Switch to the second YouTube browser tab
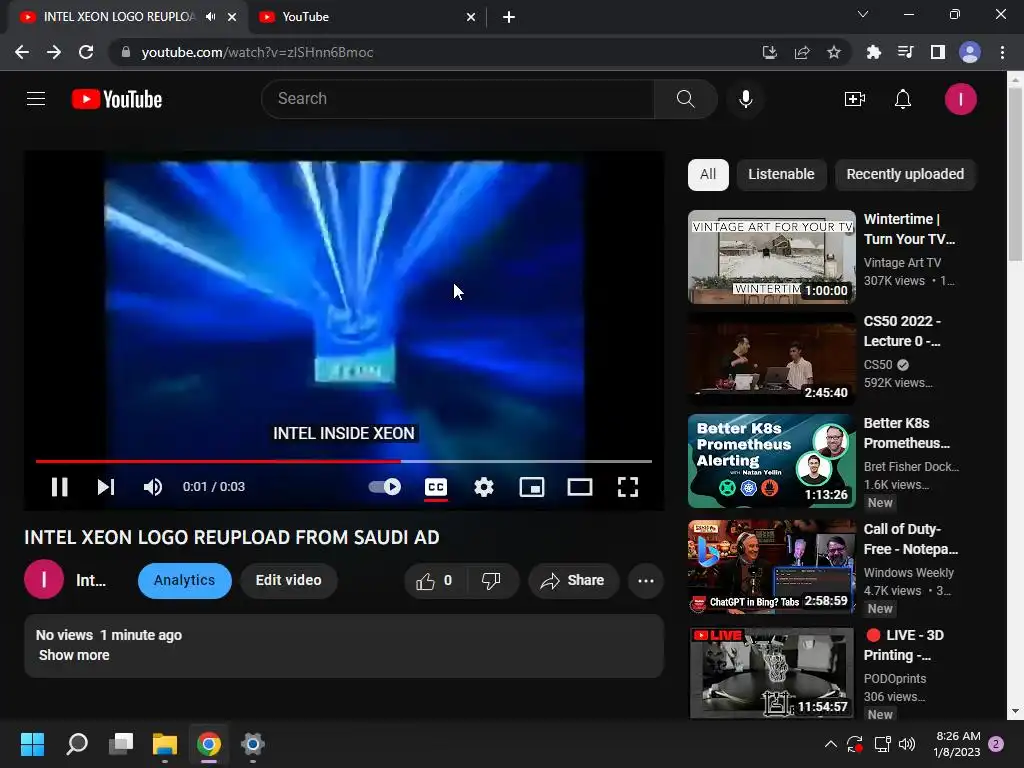Screen dimensions: 1024x768 (366, 17)
